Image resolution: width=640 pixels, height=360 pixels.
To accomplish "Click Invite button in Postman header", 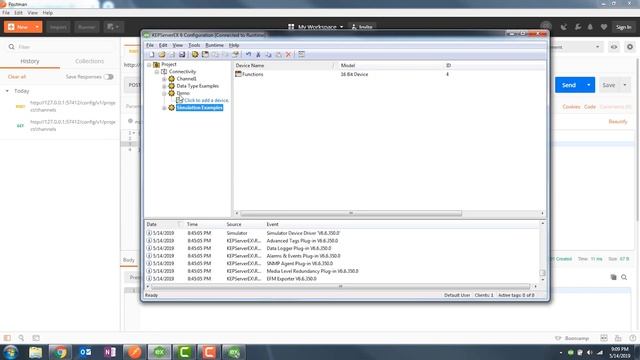I will [362, 27].
